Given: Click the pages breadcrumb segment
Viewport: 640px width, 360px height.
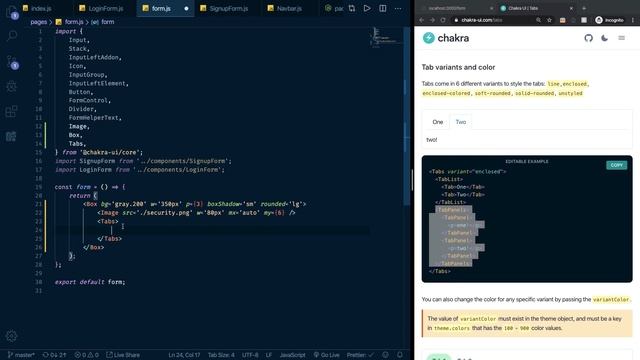Looking at the screenshot, I should (x=38, y=22).
